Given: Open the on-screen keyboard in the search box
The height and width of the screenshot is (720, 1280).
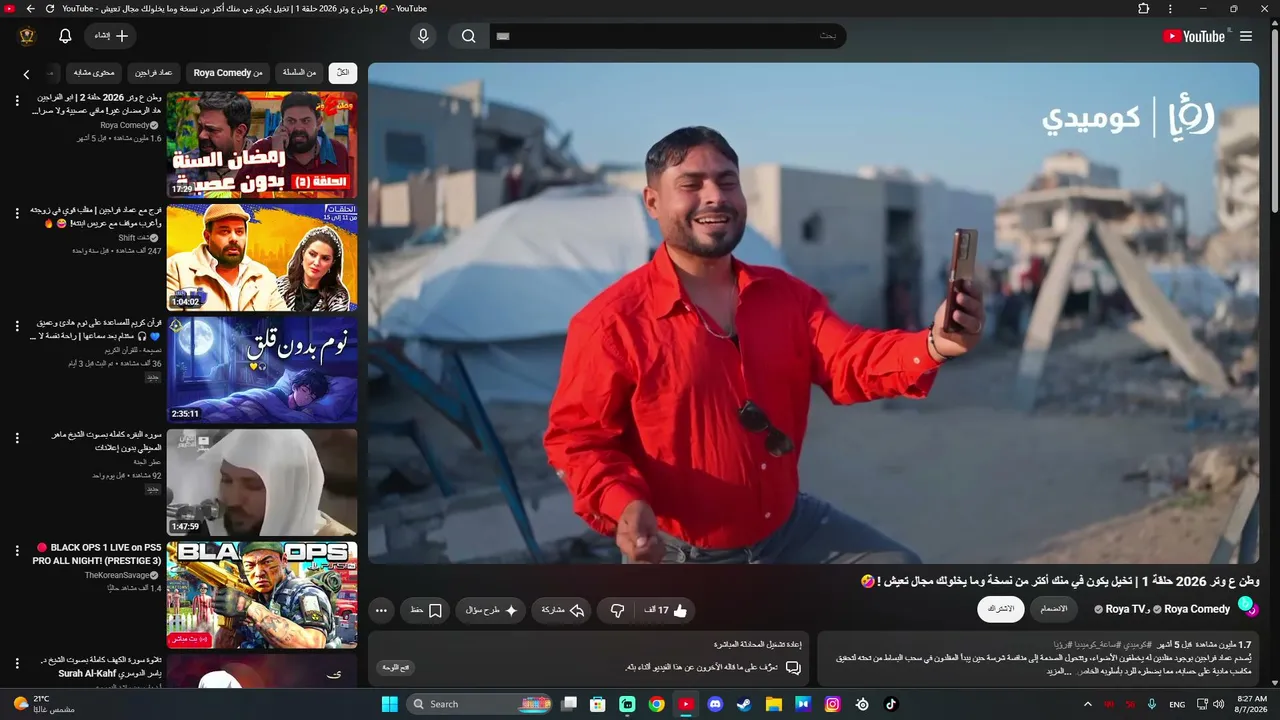Looking at the screenshot, I should [x=503, y=36].
